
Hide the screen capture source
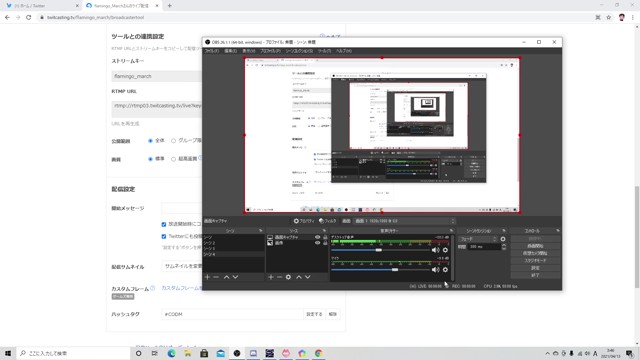318,237
